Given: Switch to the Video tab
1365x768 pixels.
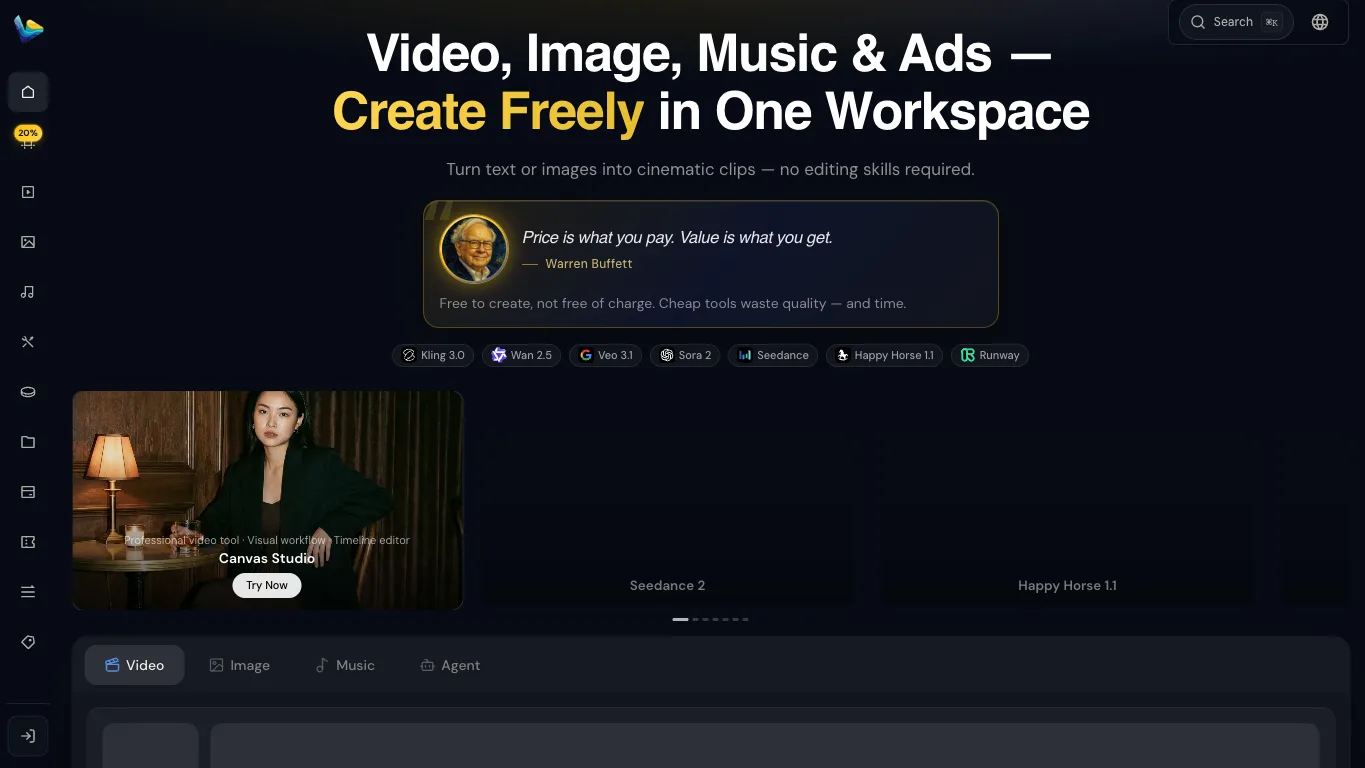Looking at the screenshot, I should tap(134, 665).
